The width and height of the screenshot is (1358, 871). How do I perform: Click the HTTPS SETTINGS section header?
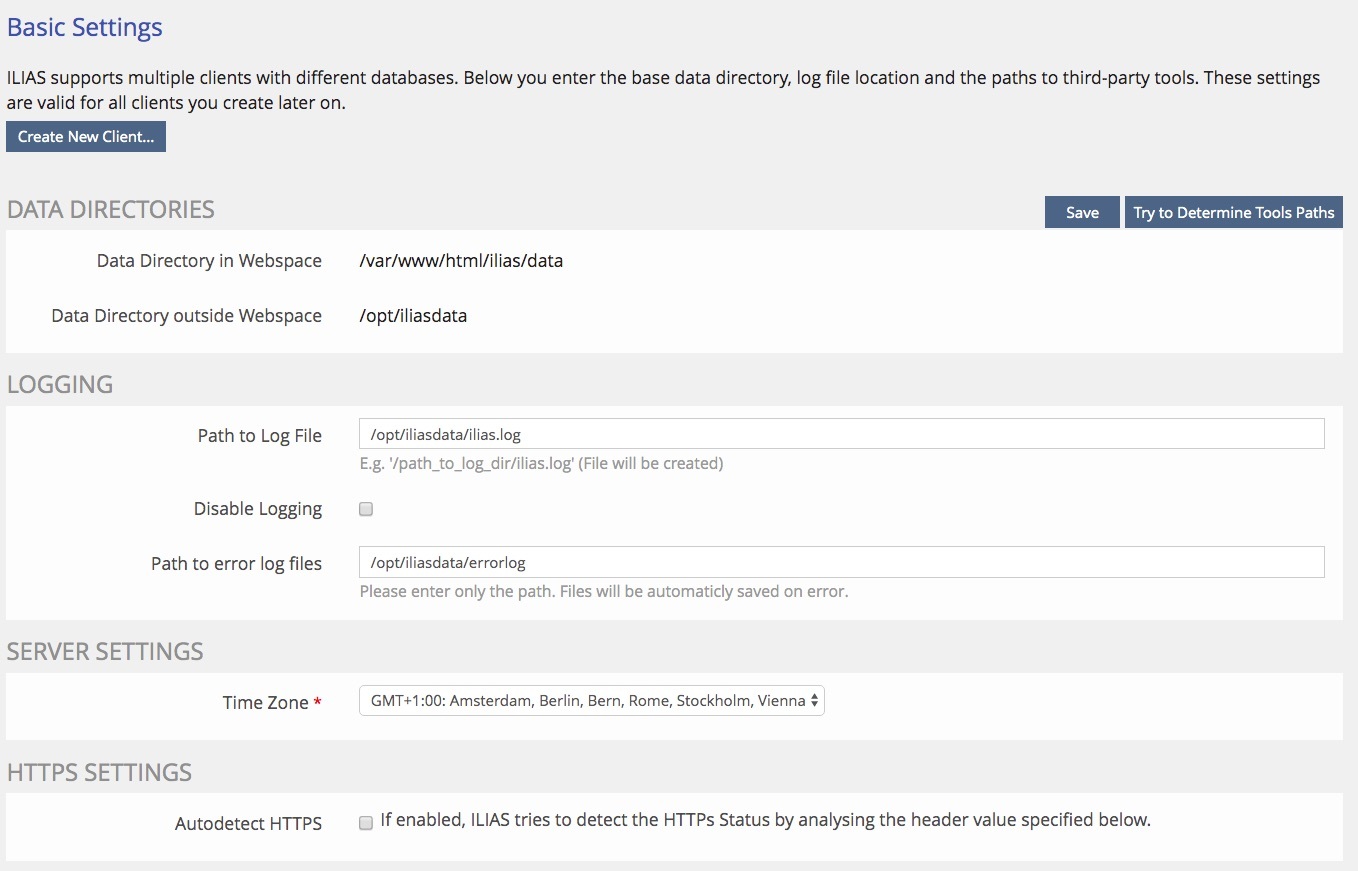pos(99,772)
